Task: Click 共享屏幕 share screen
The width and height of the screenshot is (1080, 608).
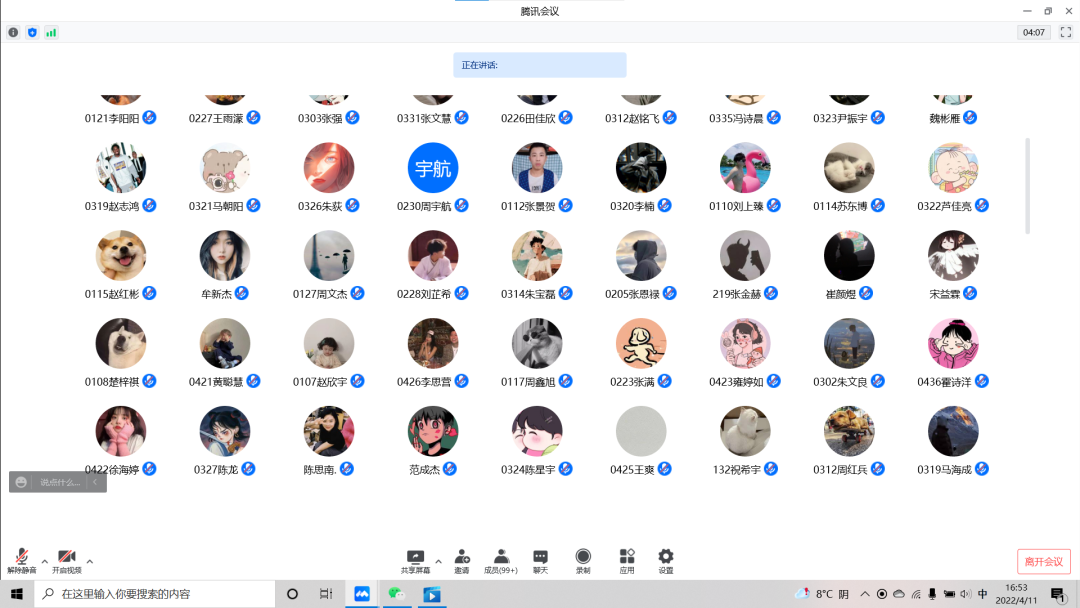Action: [415, 560]
